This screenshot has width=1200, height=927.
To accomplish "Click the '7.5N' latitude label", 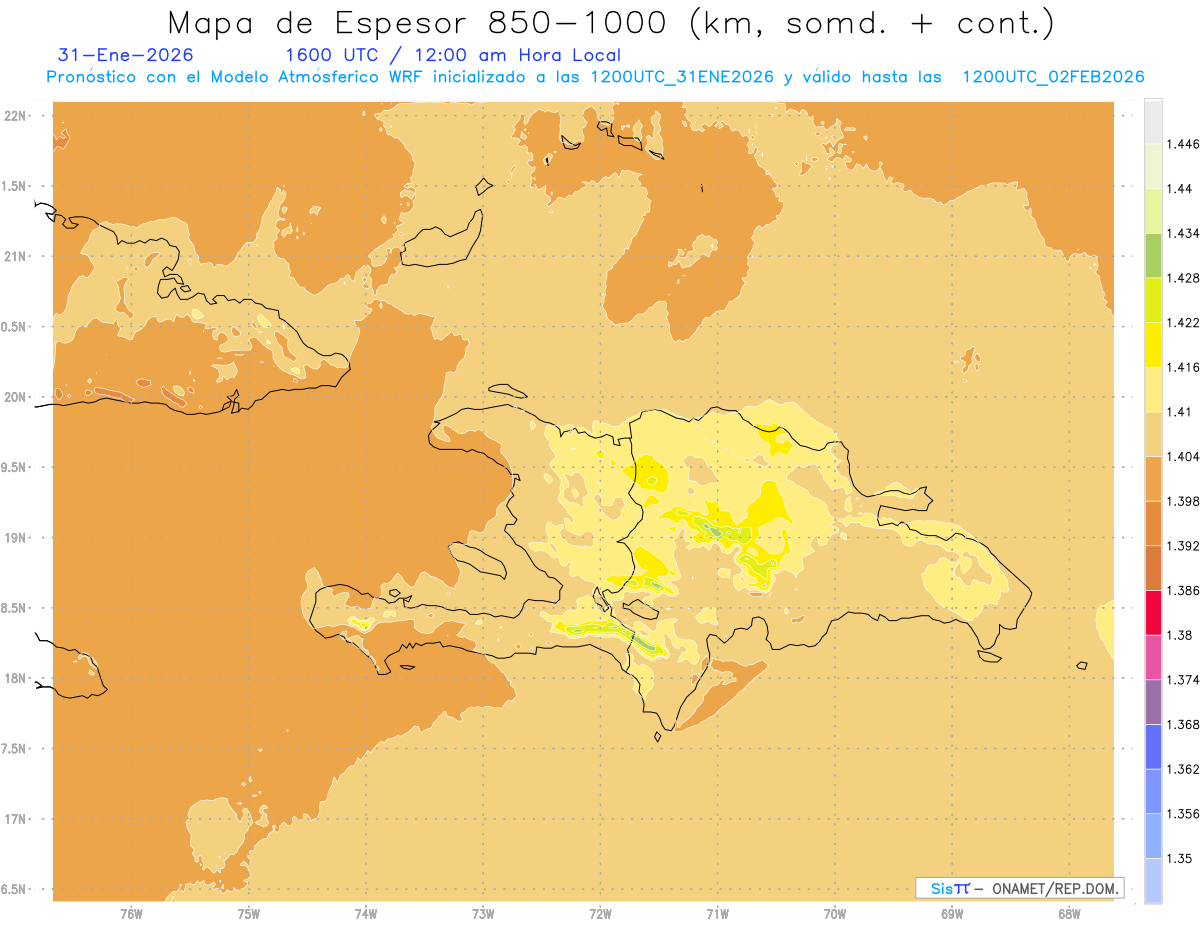I will [15, 749].
